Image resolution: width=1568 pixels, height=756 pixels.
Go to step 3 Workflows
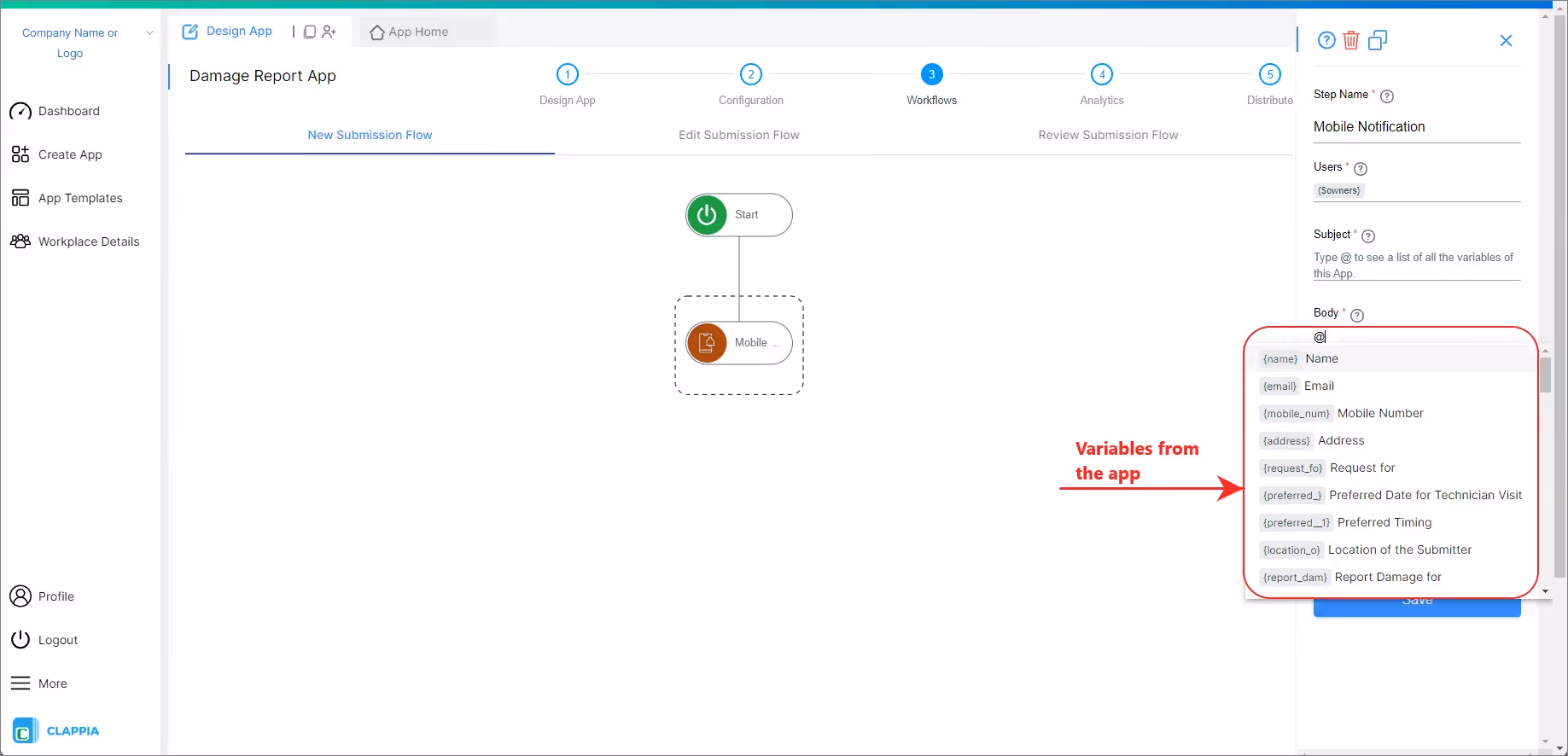click(932, 74)
